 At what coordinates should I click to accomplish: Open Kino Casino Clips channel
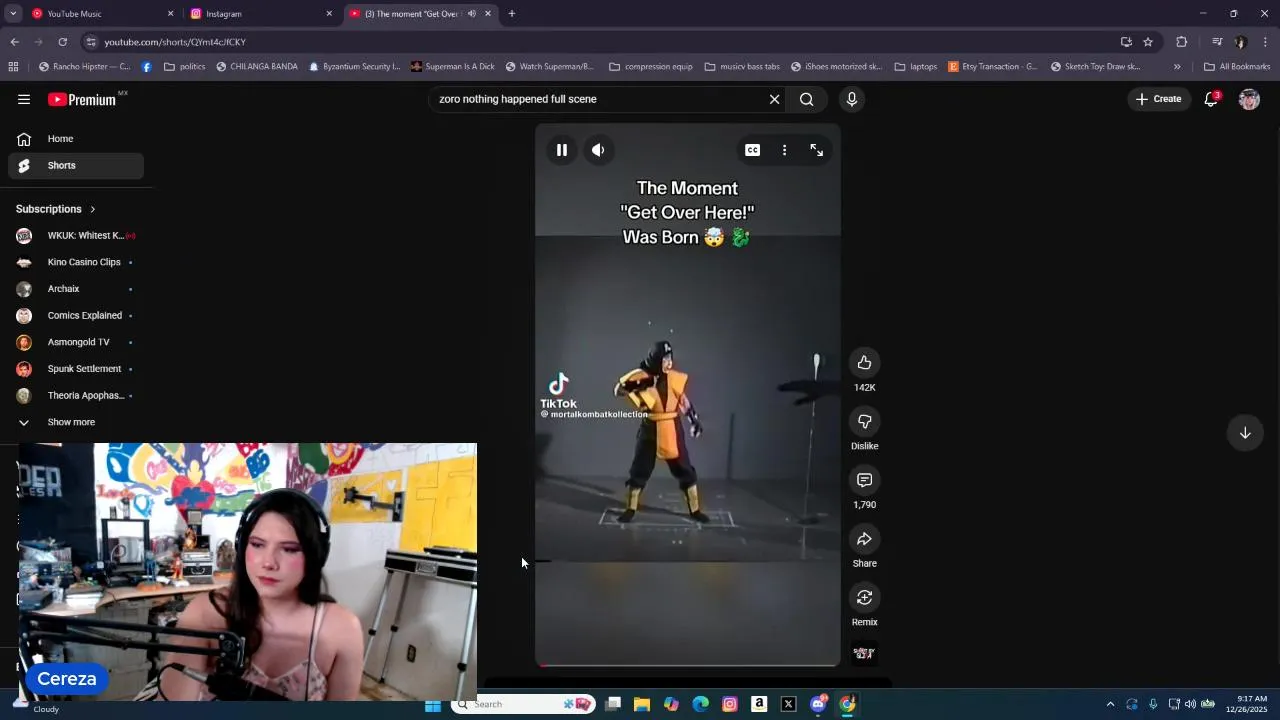coord(76,262)
